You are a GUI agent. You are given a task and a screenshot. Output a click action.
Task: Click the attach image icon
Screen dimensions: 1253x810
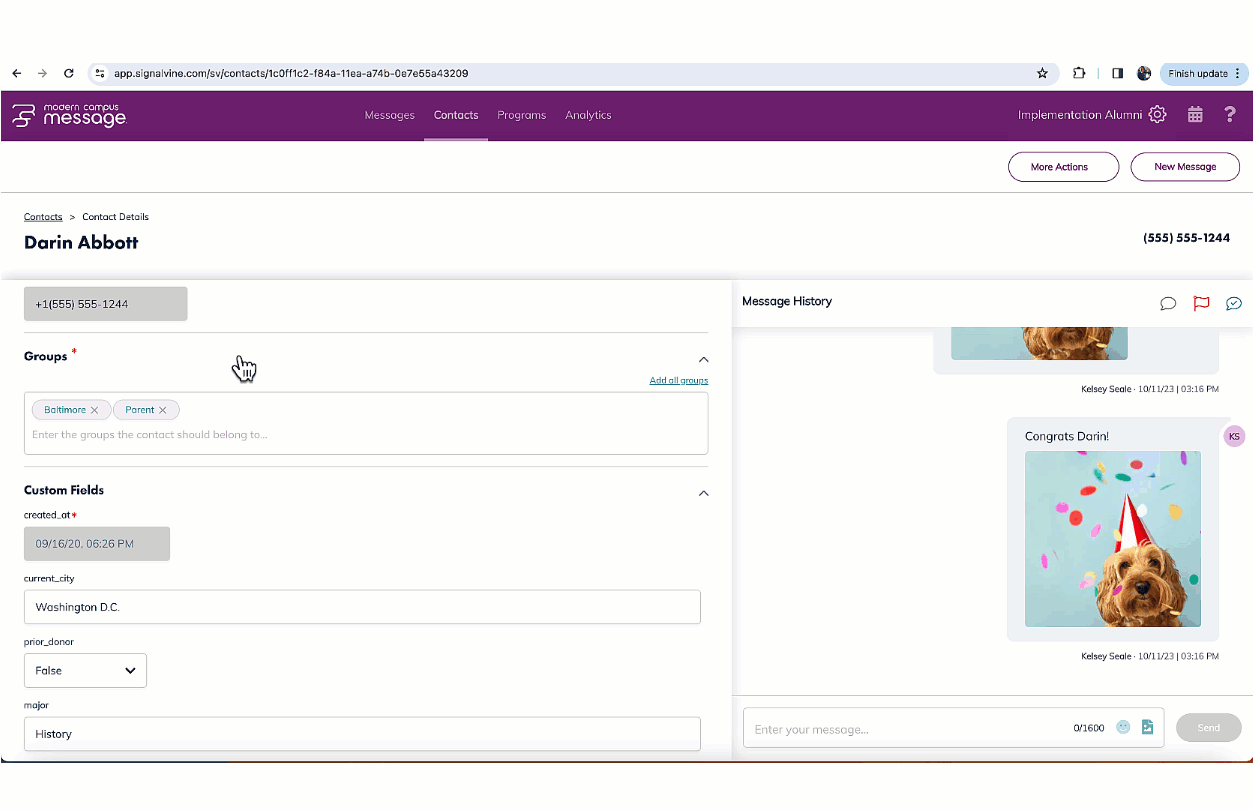pos(1147,727)
